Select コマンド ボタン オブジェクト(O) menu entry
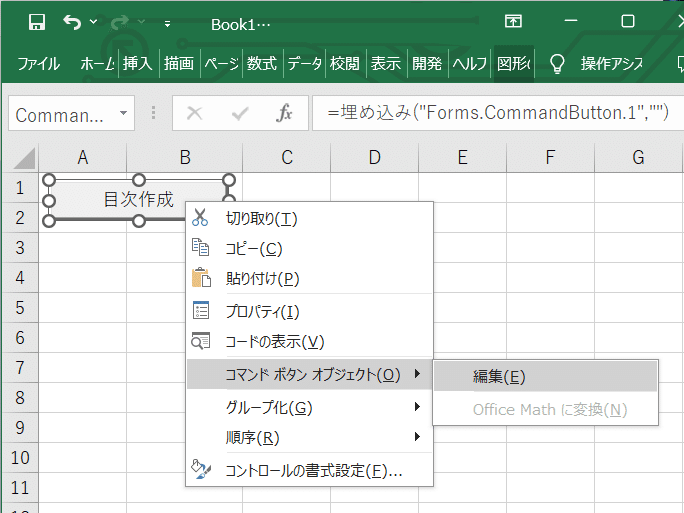 click(310, 374)
